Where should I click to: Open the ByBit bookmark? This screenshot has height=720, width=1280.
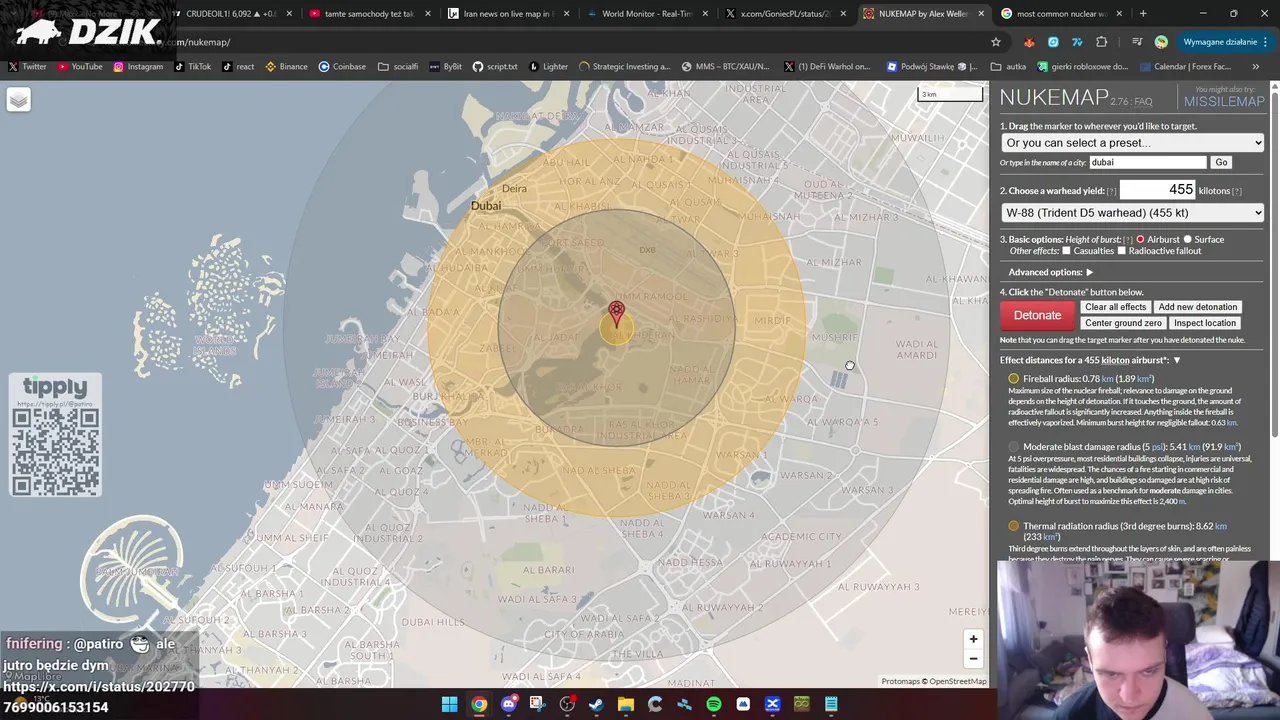tap(445, 67)
